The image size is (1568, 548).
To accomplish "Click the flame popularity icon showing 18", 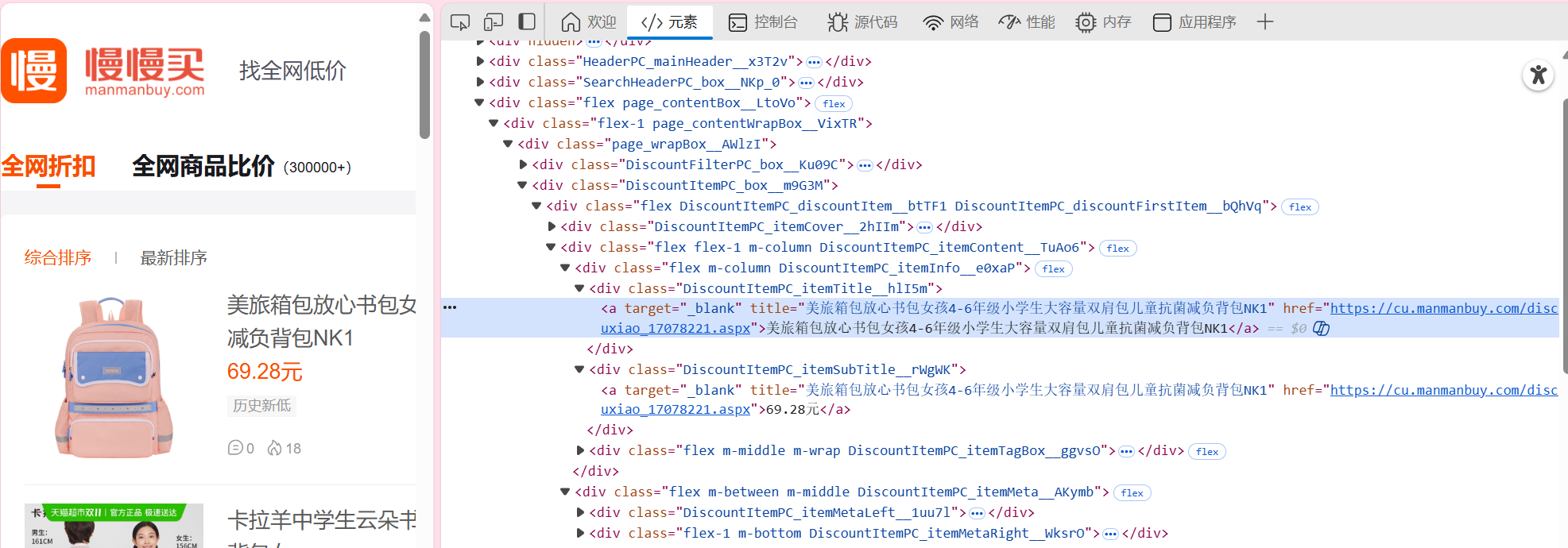I will [274, 448].
